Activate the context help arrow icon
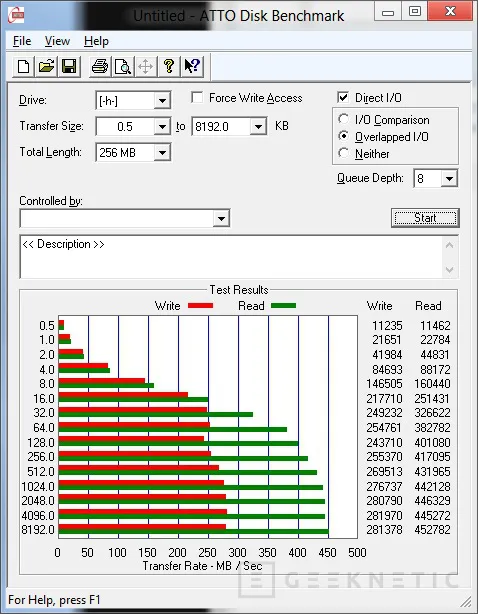The height and width of the screenshot is (614, 478). (x=192, y=66)
